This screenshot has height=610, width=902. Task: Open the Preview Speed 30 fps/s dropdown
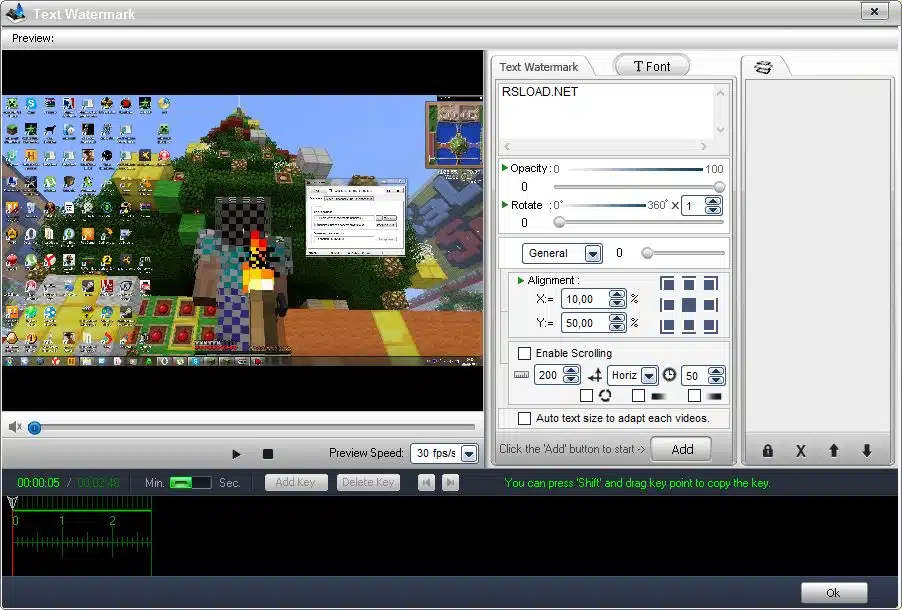pos(469,453)
